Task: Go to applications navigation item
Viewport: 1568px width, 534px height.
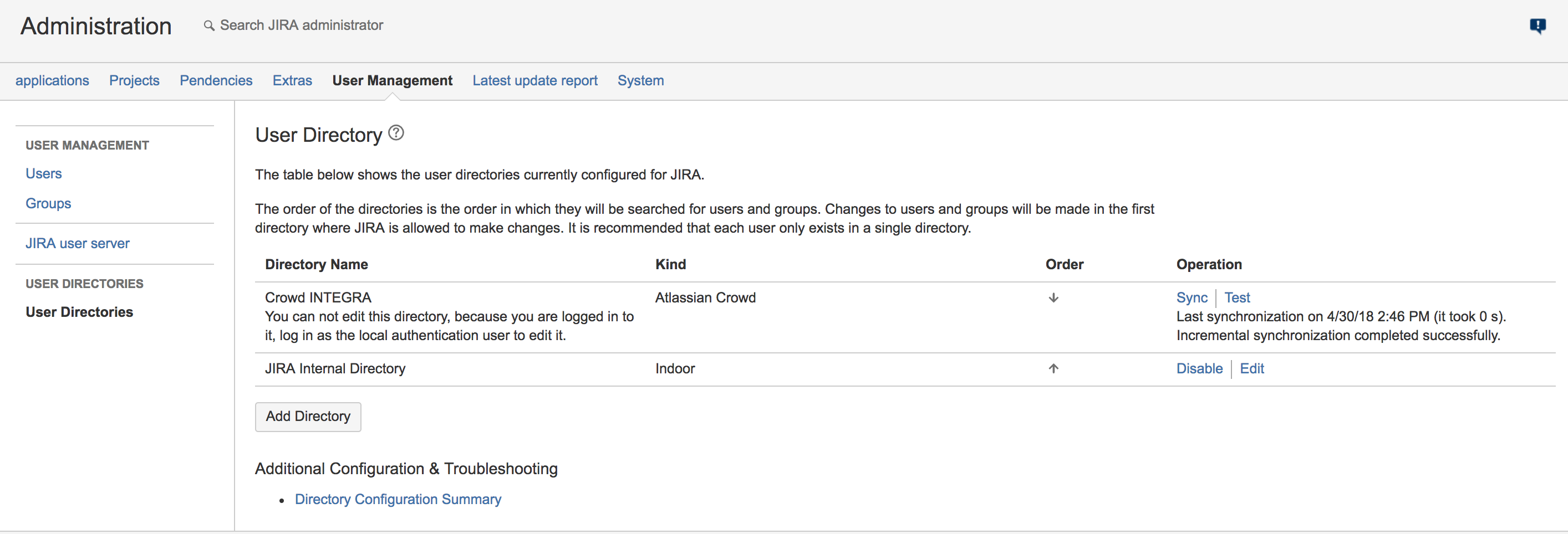Action: [52, 80]
